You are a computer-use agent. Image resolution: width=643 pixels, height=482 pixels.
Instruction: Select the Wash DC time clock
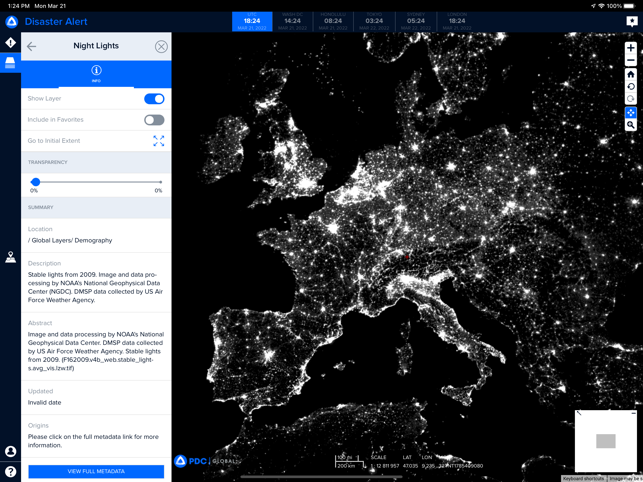[292, 21]
